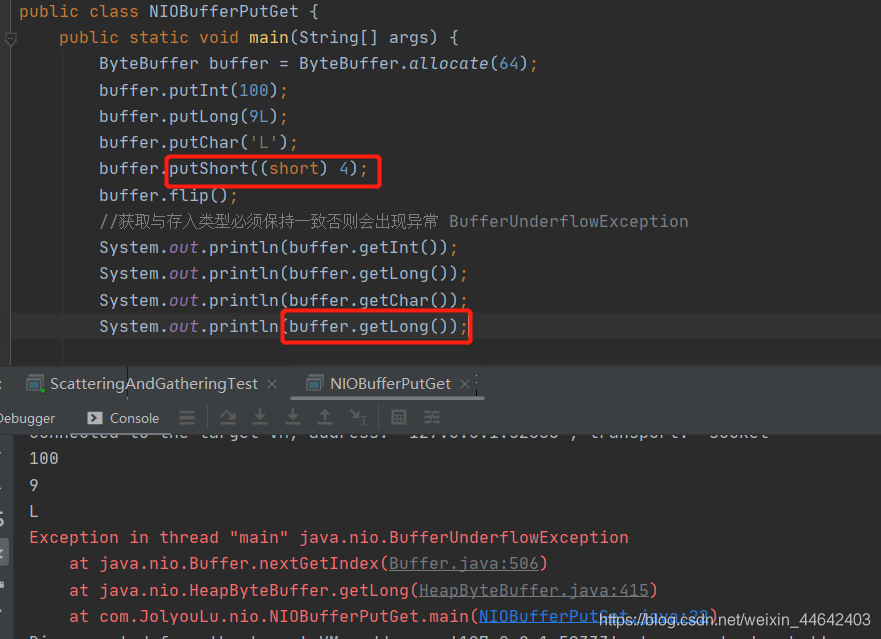The height and width of the screenshot is (639, 881).
Task: Click the Step Out debugger icon
Action: pyautogui.click(x=325, y=417)
